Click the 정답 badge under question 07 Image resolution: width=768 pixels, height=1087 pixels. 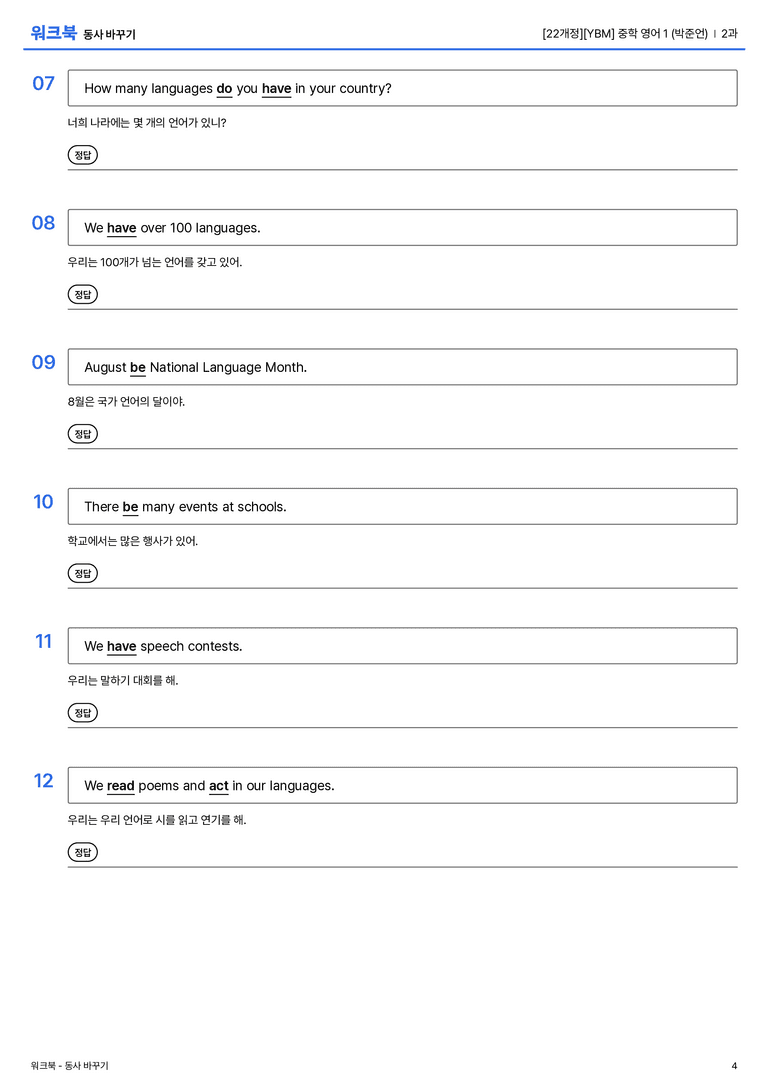click(82, 155)
